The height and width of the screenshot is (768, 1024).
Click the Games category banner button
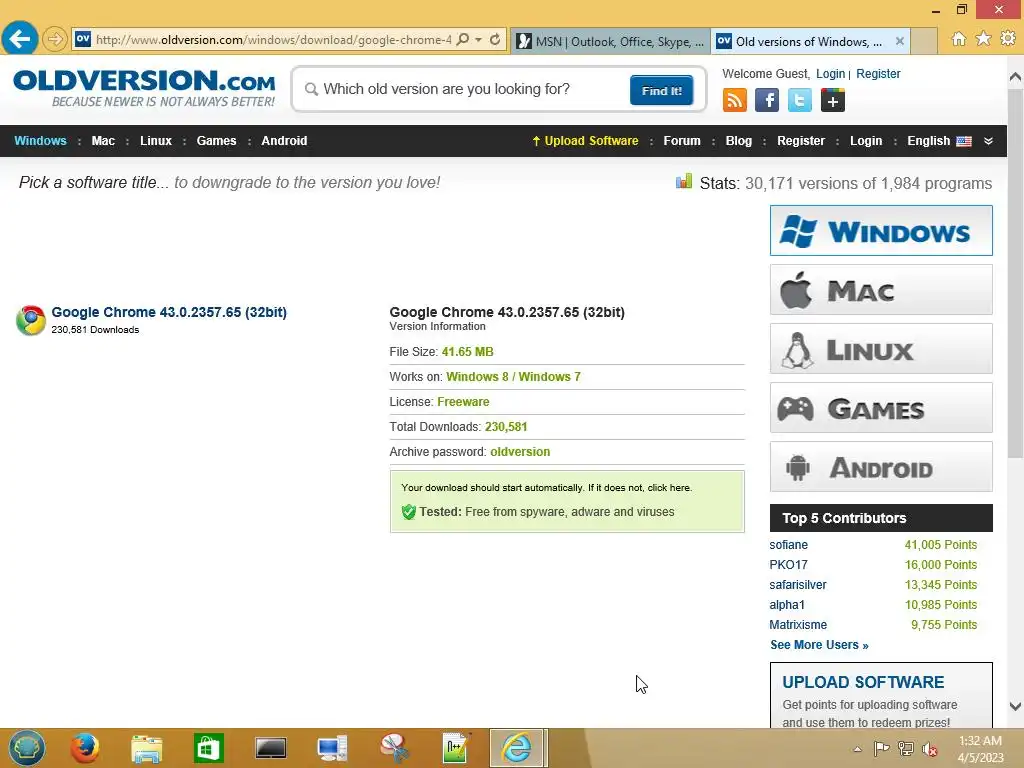881,408
